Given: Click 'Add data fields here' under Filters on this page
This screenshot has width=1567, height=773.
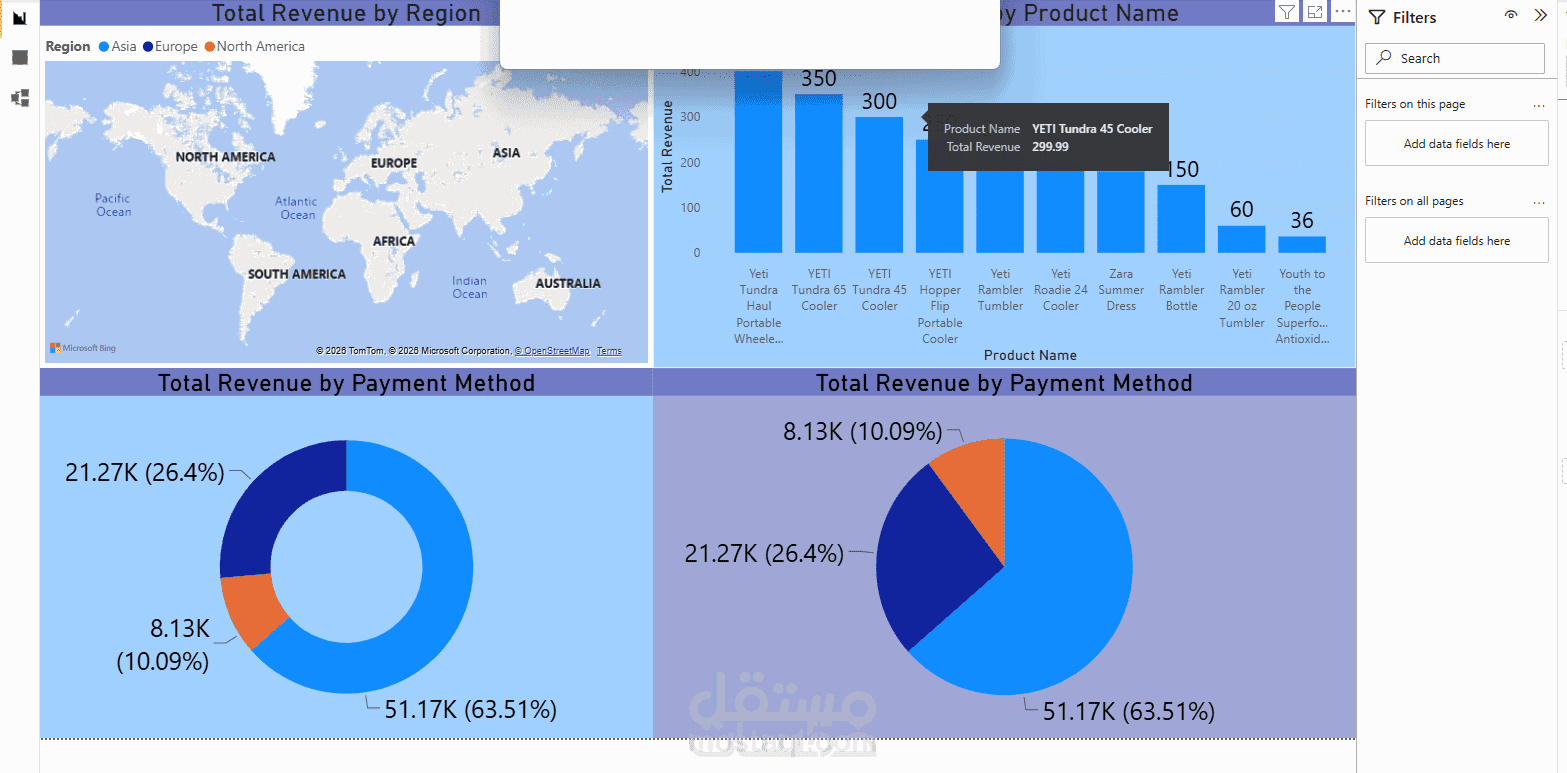Looking at the screenshot, I should (x=1456, y=143).
